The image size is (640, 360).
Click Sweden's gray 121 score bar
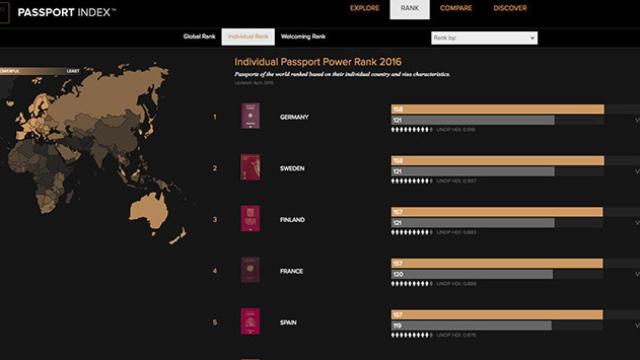click(473, 172)
